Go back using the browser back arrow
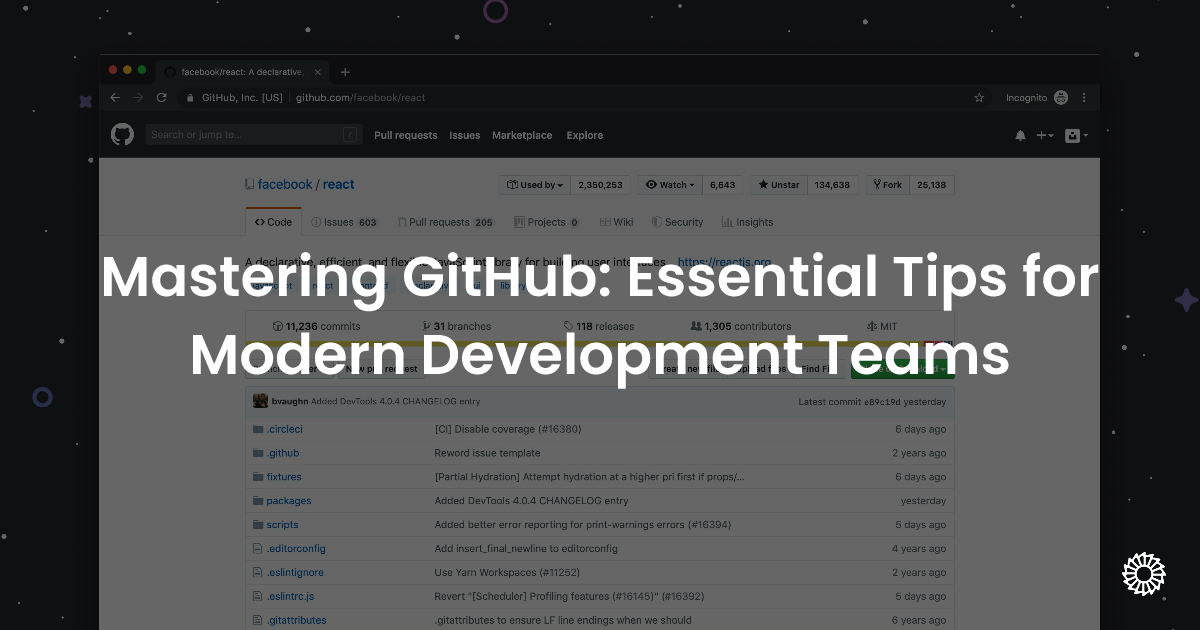Screen dimensions: 1200x630 115,97
